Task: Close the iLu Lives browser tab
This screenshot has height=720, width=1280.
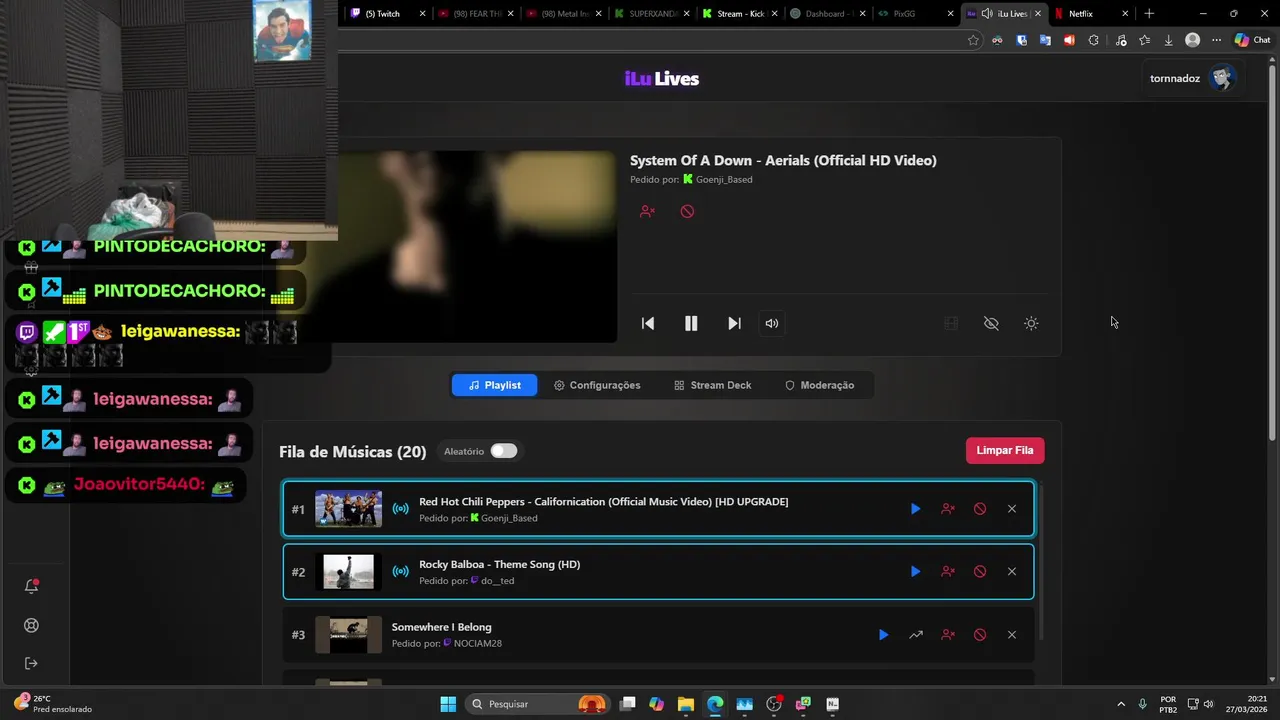Action: [1038, 14]
